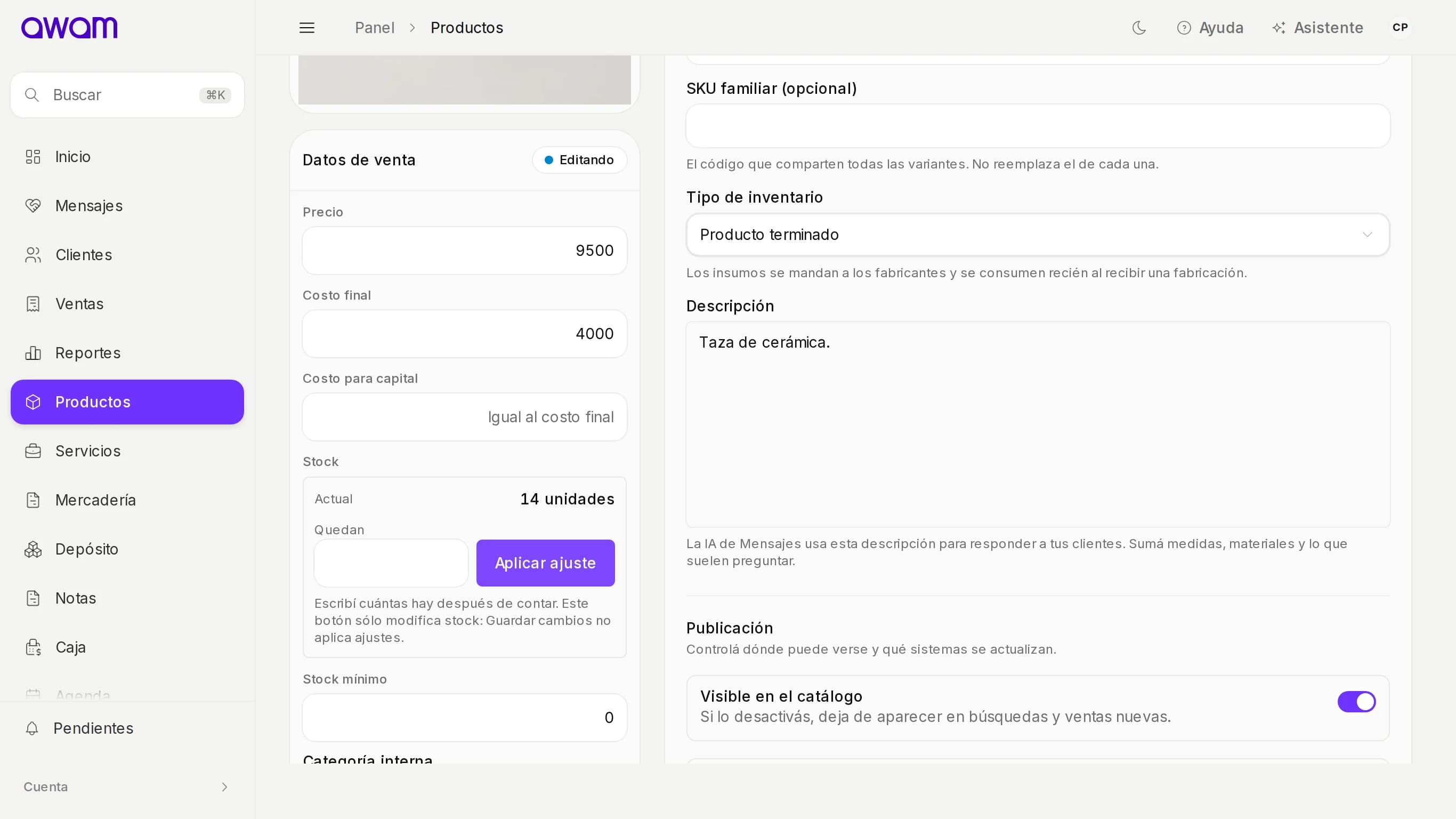Click the Descripción text area

click(1038, 424)
